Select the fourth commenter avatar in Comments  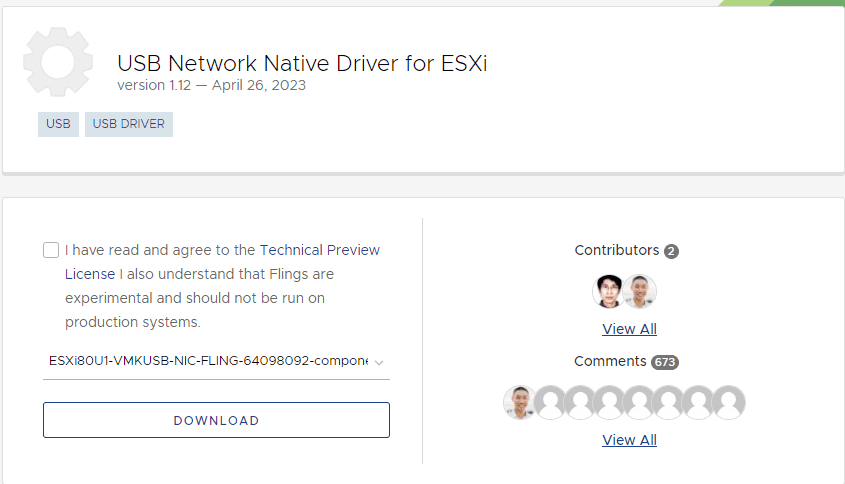click(610, 402)
